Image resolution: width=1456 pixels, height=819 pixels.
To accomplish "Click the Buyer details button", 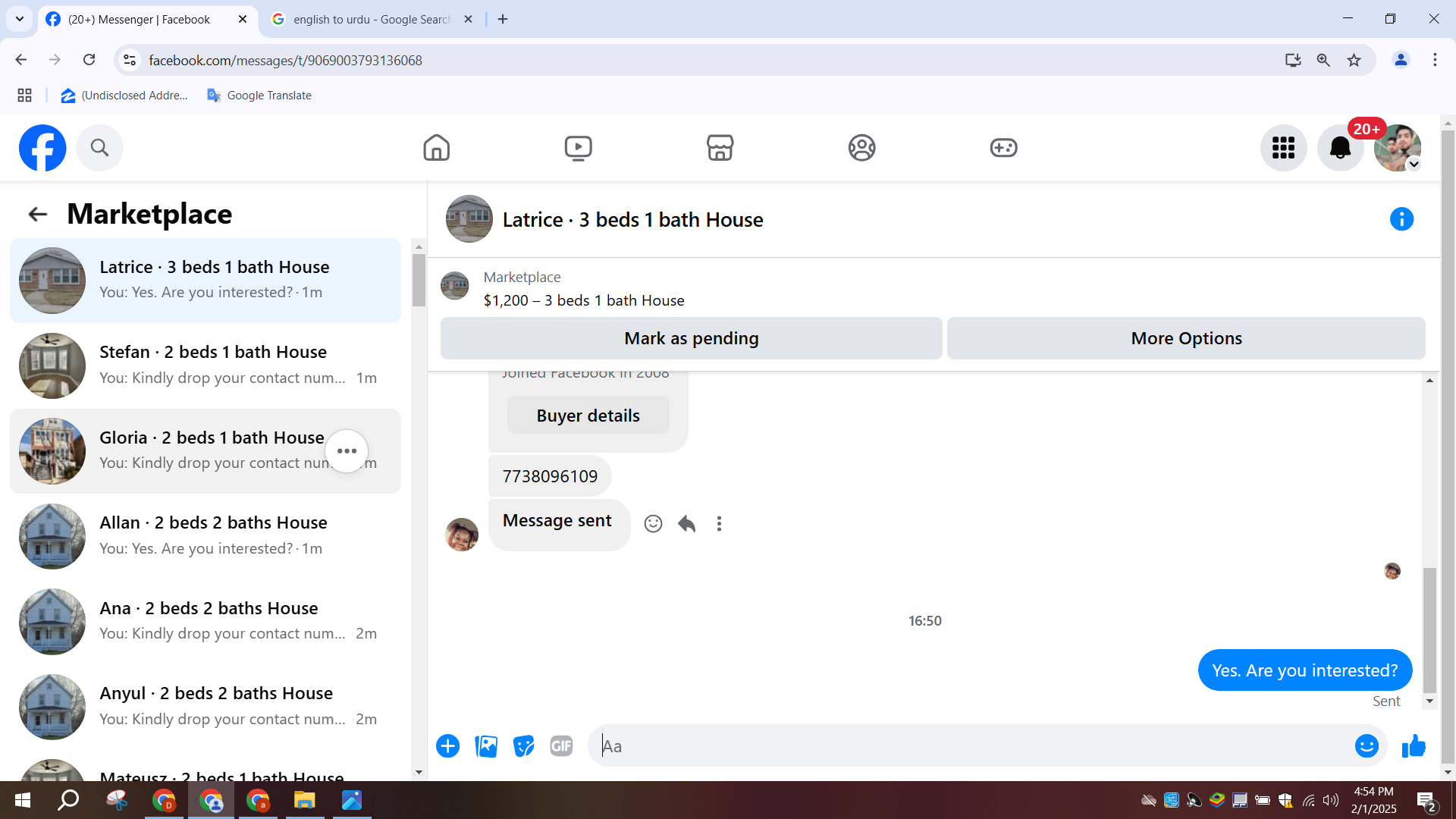I will coord(588,416).
